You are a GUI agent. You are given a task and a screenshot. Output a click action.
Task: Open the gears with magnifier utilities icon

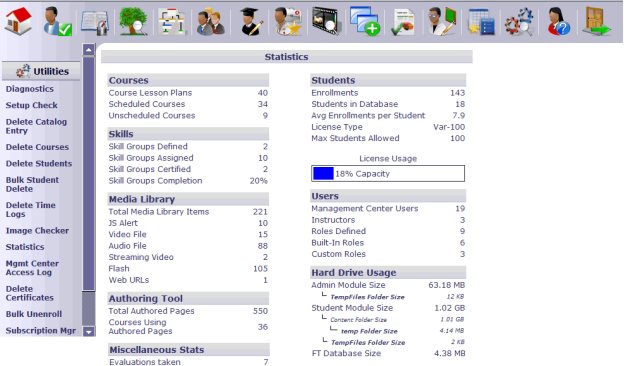pyautogui.click(x=519, y=22)
